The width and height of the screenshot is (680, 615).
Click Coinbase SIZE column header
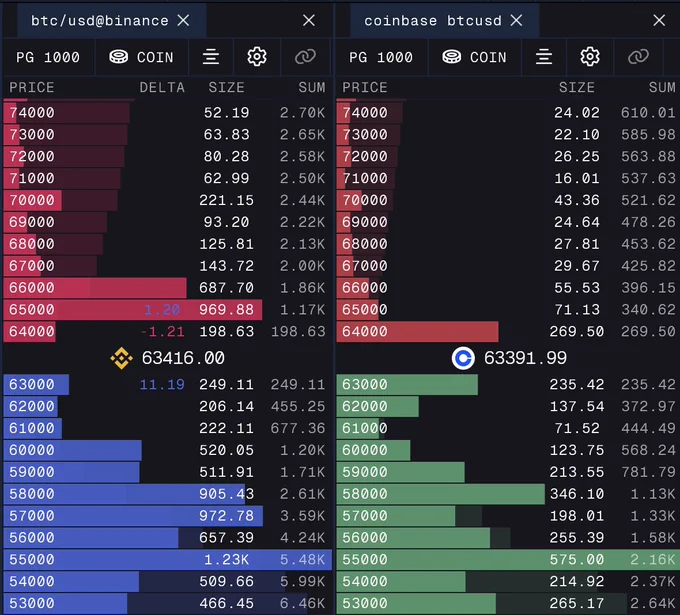coord(576,87)
